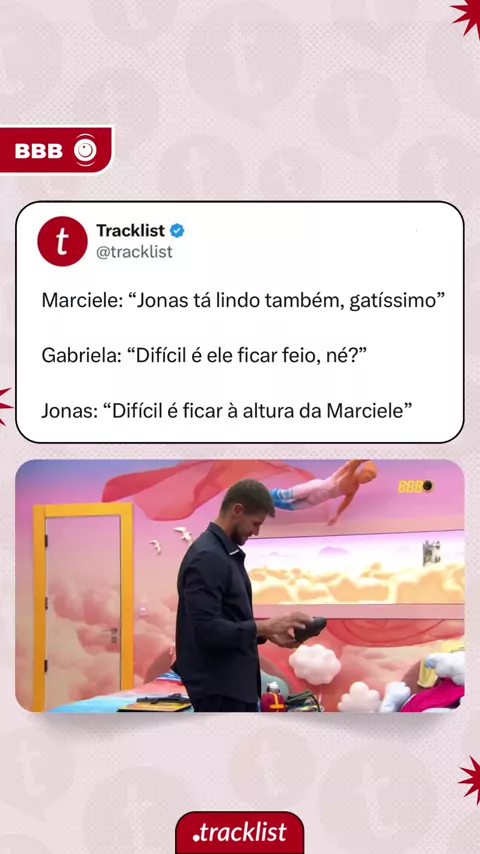Open the Tracklist red profile avatar

(62, 241)
